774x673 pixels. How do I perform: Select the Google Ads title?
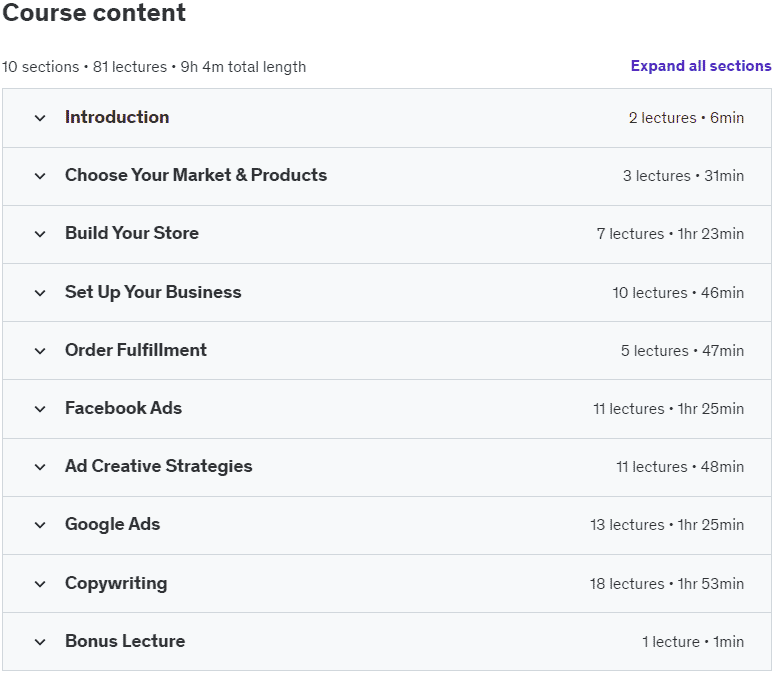click(x=113, y=524)
